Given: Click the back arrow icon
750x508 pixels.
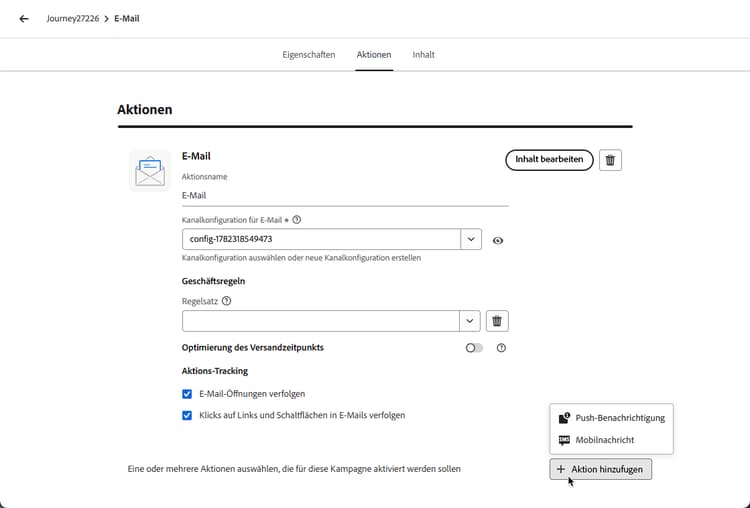Looking at the screenshot, I should click(24, 19).
